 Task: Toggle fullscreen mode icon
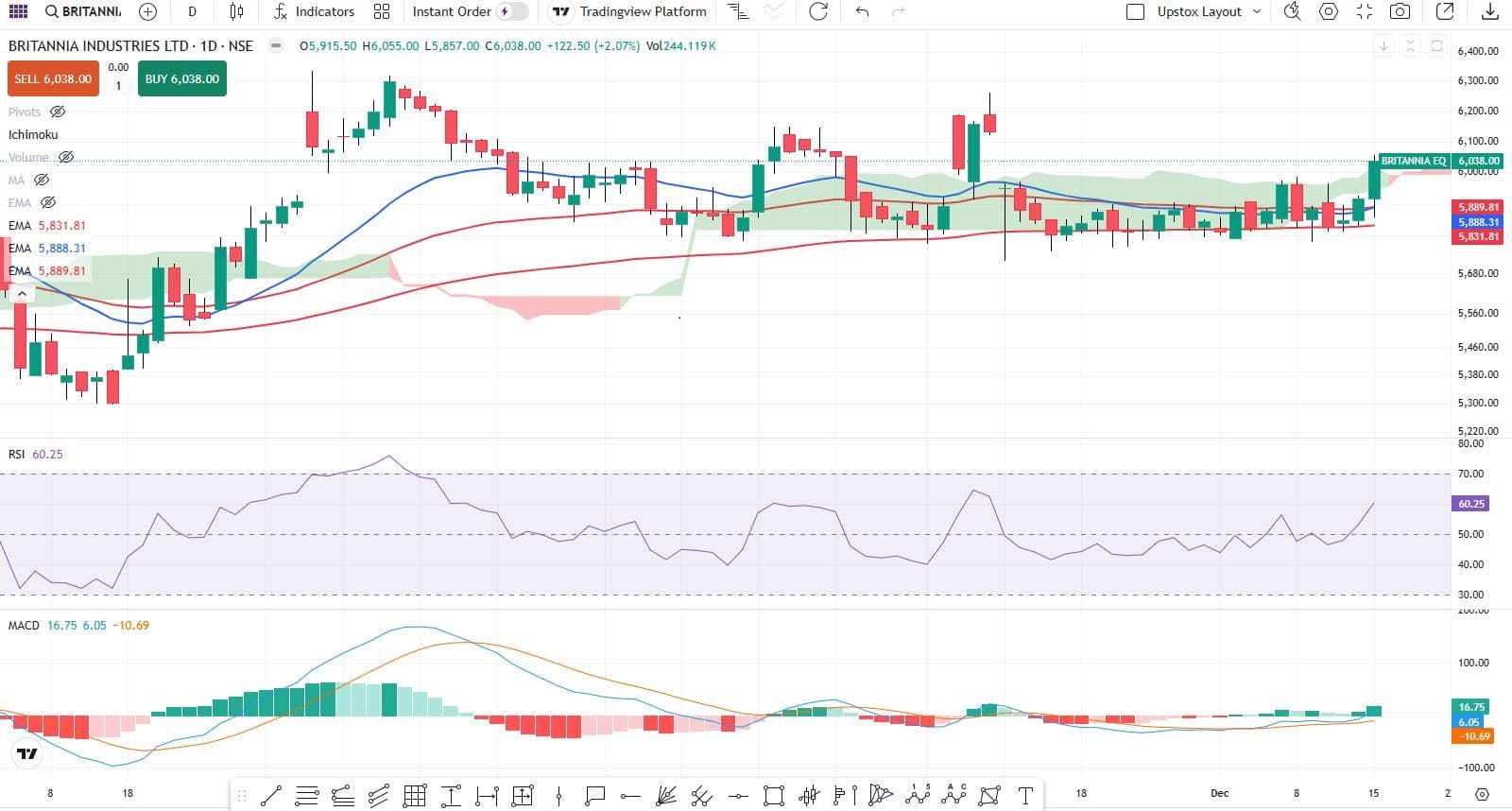1365,11
